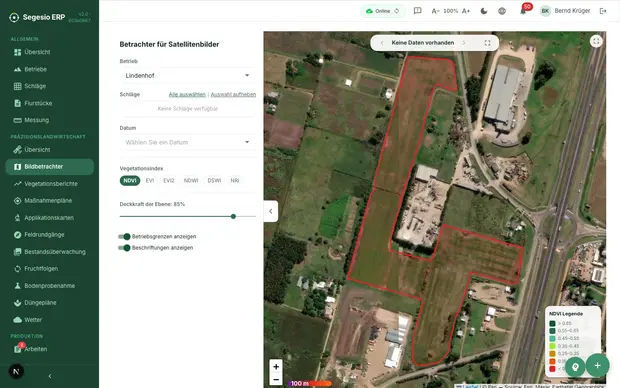The image size is (620, 388).
Task: Open the Datum dropdown
Action: tap(187, 142)
